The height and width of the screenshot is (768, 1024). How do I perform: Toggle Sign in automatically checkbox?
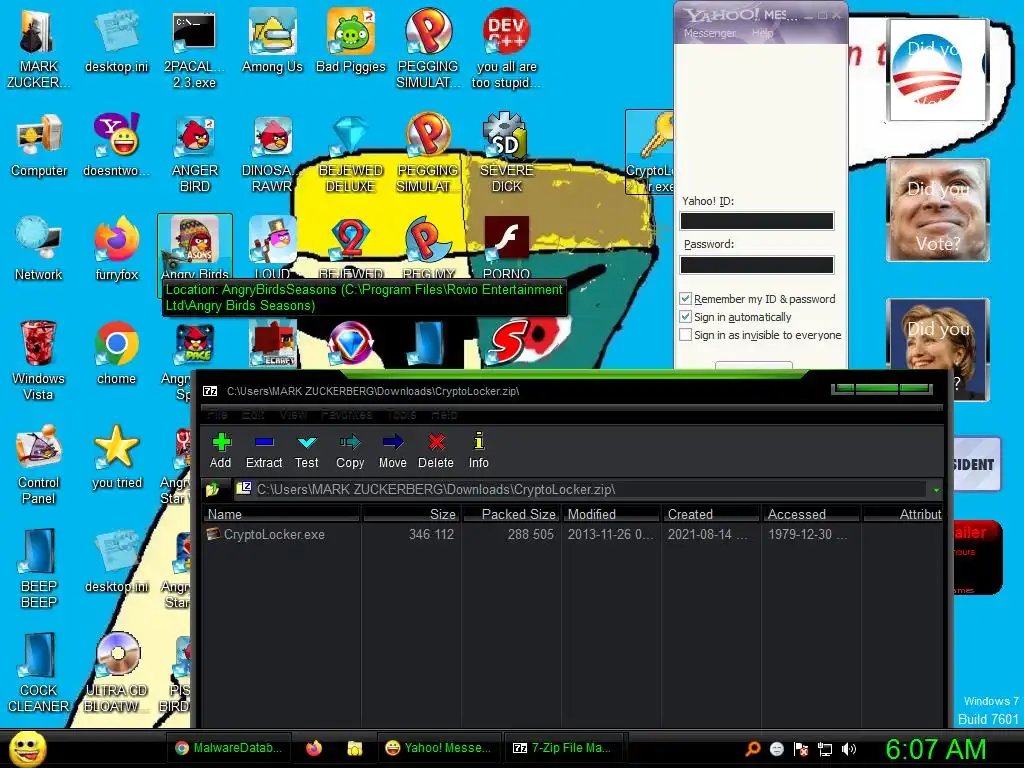point(685,317)
